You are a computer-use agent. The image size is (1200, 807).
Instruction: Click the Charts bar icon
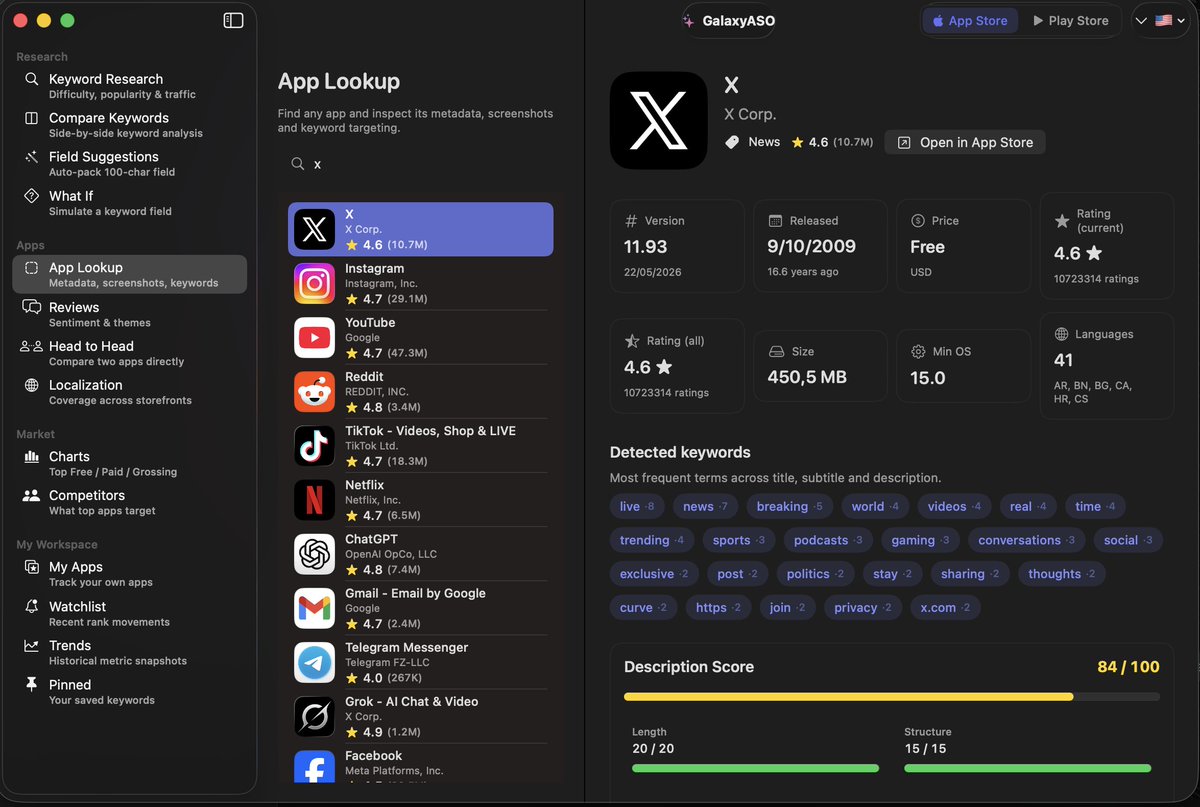(31, 457)
